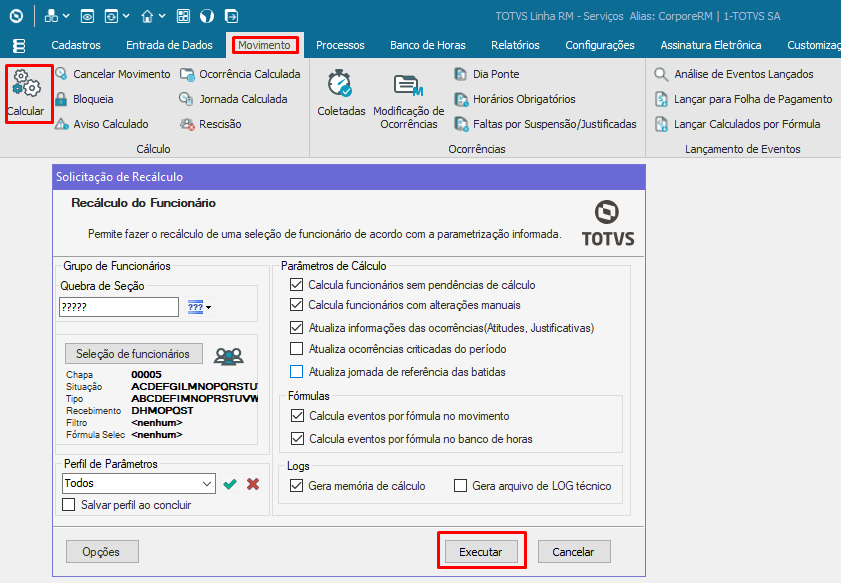Click the hamburger menu icon left of Cadastros
The width and height of the screenshot is (841, 583).
(19, 46)
